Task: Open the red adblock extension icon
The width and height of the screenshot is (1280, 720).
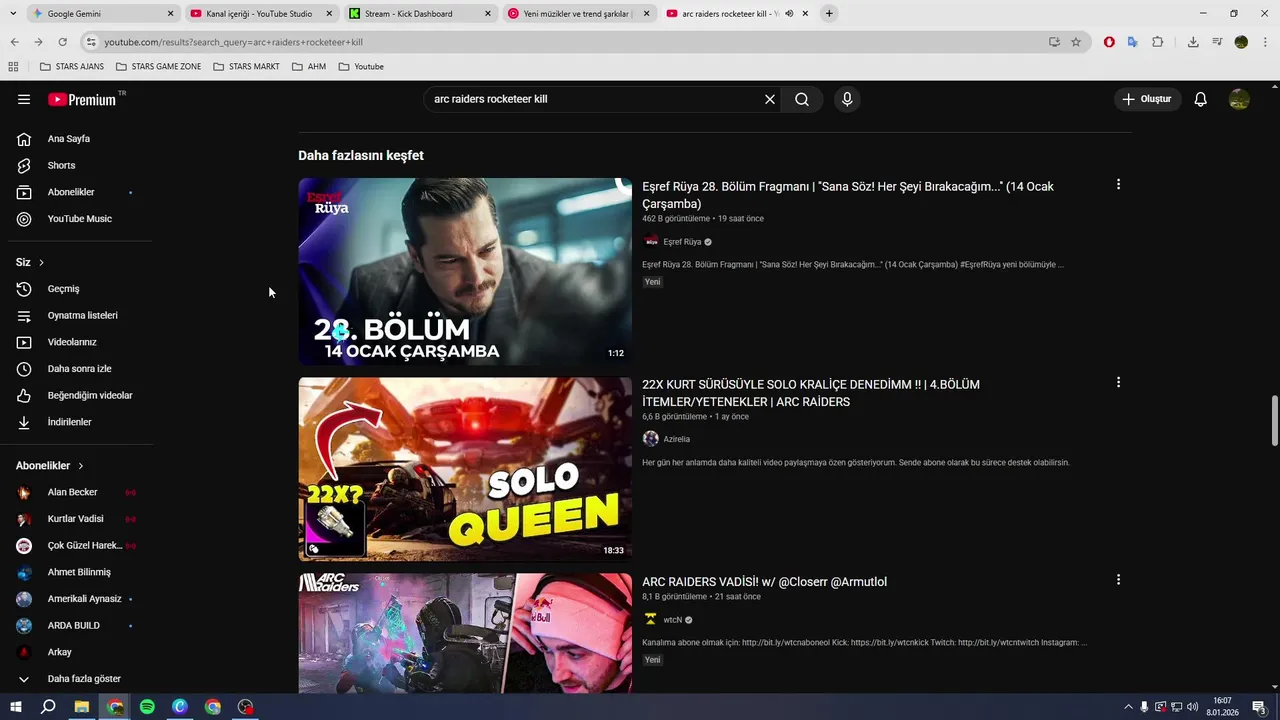Action: click(1109, 42)
